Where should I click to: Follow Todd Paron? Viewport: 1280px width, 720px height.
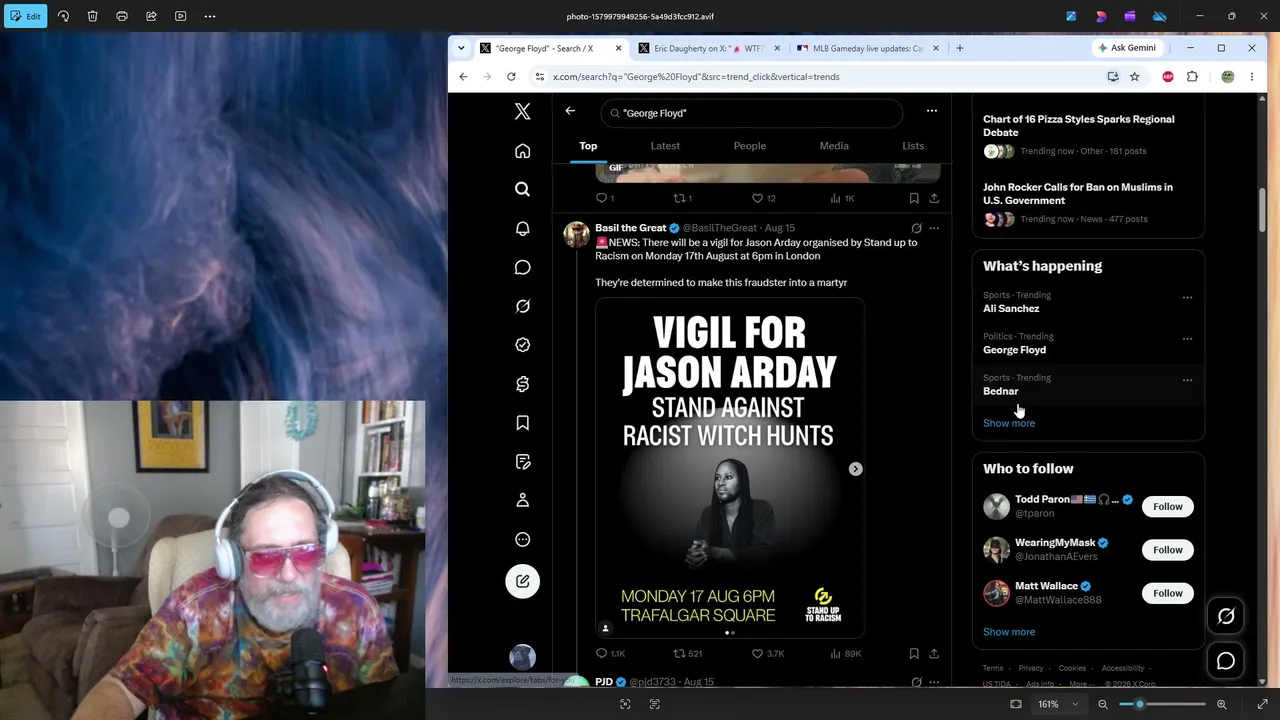(x=1167, y=506)
